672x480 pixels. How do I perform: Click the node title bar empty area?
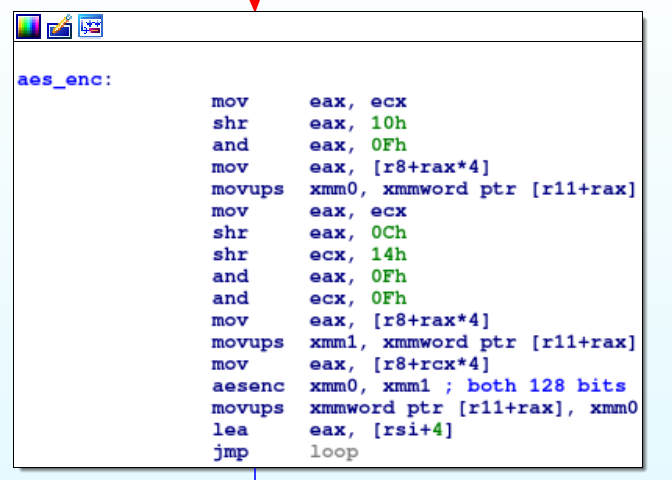373,27
